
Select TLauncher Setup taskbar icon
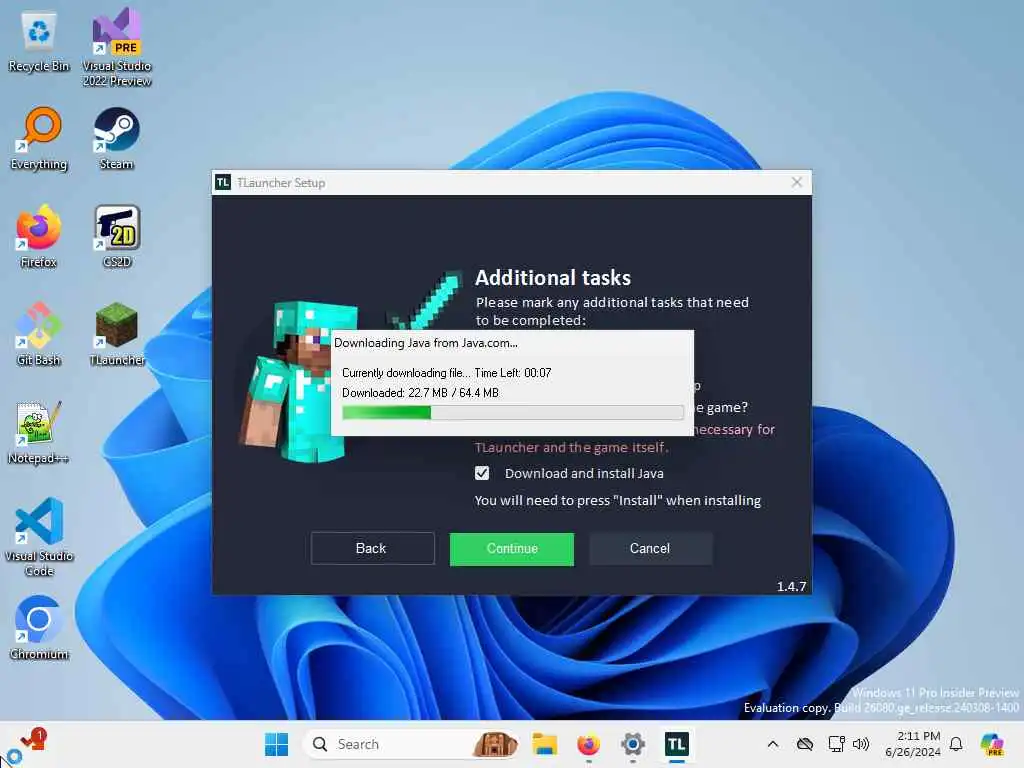[677, 744]
